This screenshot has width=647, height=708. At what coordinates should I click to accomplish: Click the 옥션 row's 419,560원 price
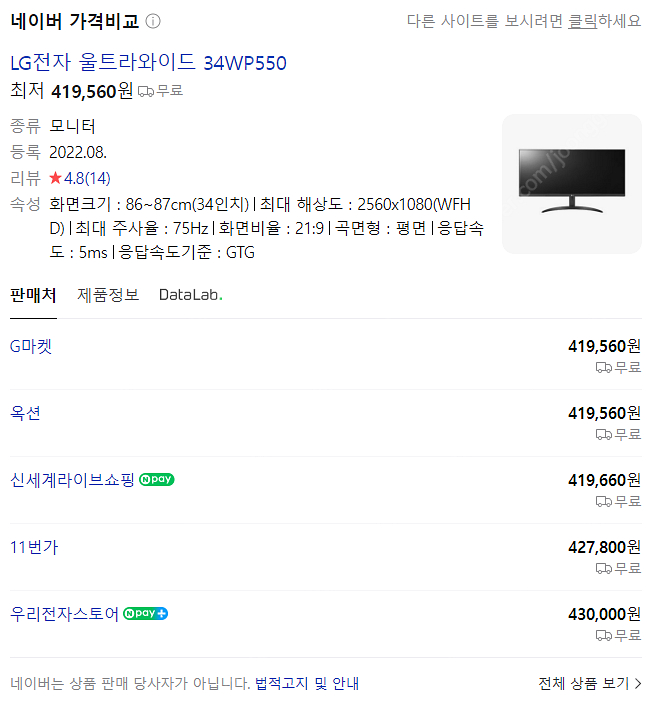(x=605, y=414)
